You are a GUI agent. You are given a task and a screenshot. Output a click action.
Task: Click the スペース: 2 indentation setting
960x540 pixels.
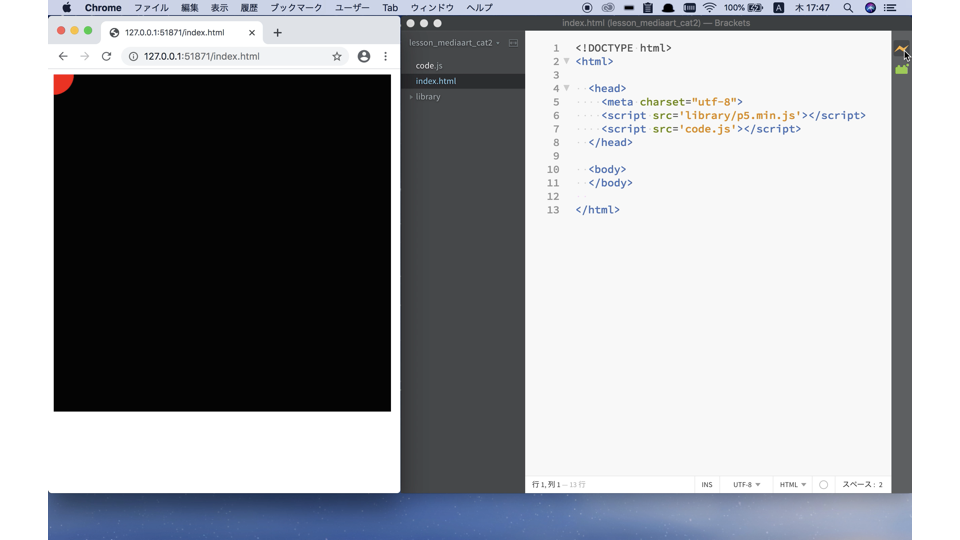pos(862,484)
